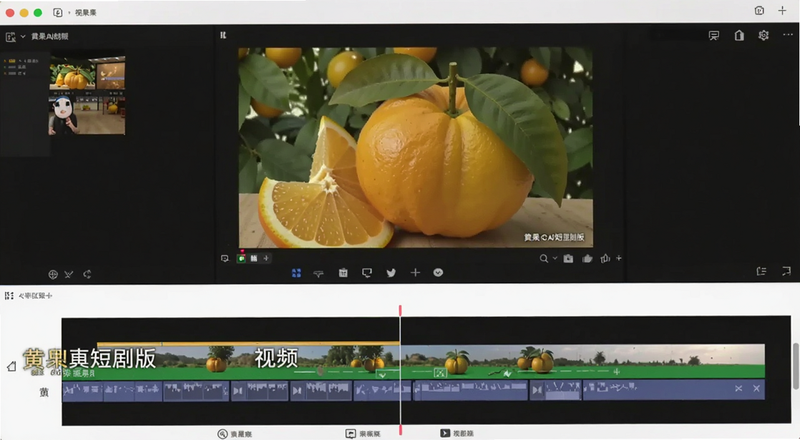Click the white columns icon beside green record icon
Image resolution: width=800 pixels, height=440 pixels.
tap(254, 258)
